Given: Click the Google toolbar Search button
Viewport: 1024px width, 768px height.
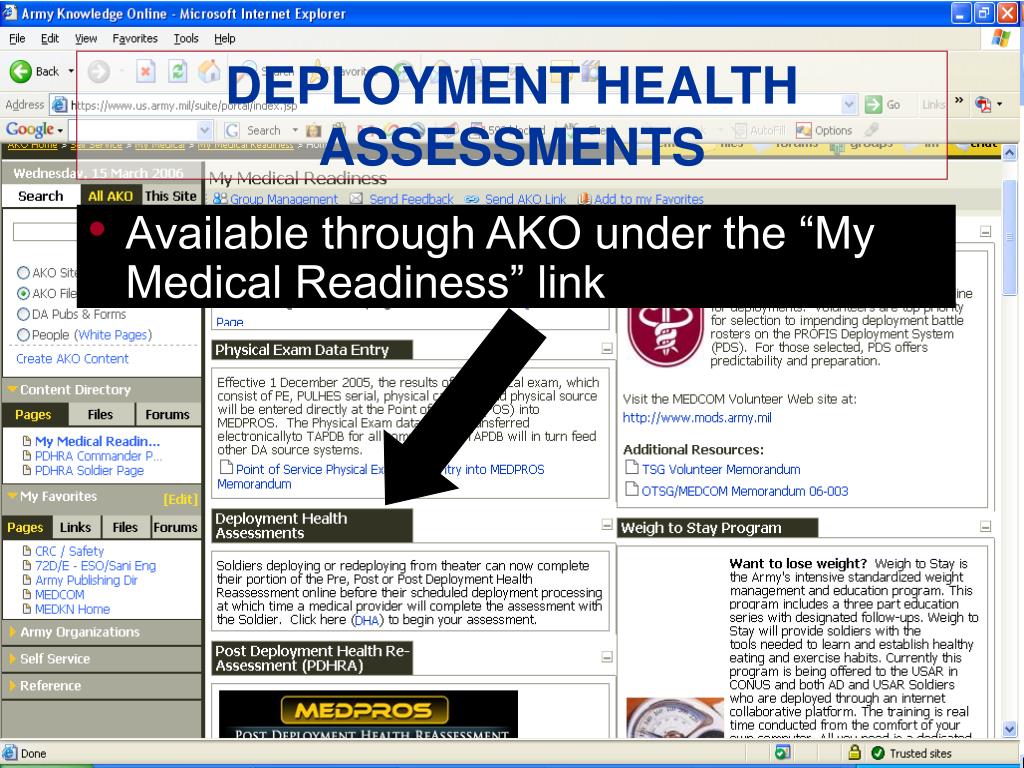Looking at the screenshot, I should click(x=253, y=130).
